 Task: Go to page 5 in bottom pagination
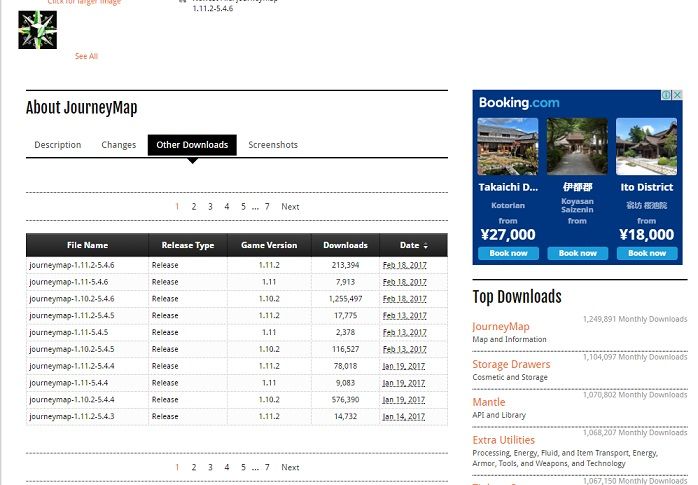[243, 467]
